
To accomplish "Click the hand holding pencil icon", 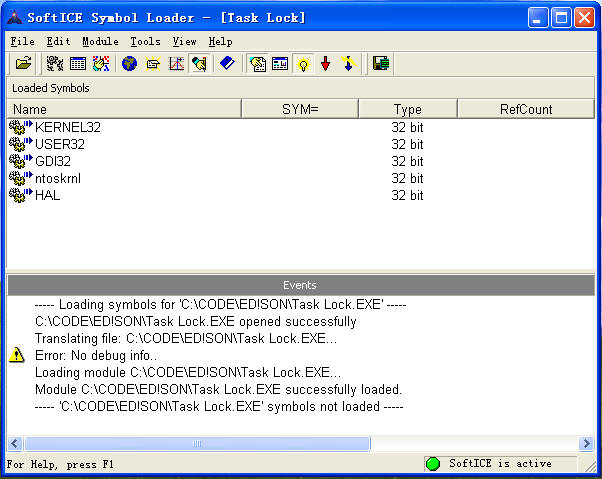I will [199, 63].
